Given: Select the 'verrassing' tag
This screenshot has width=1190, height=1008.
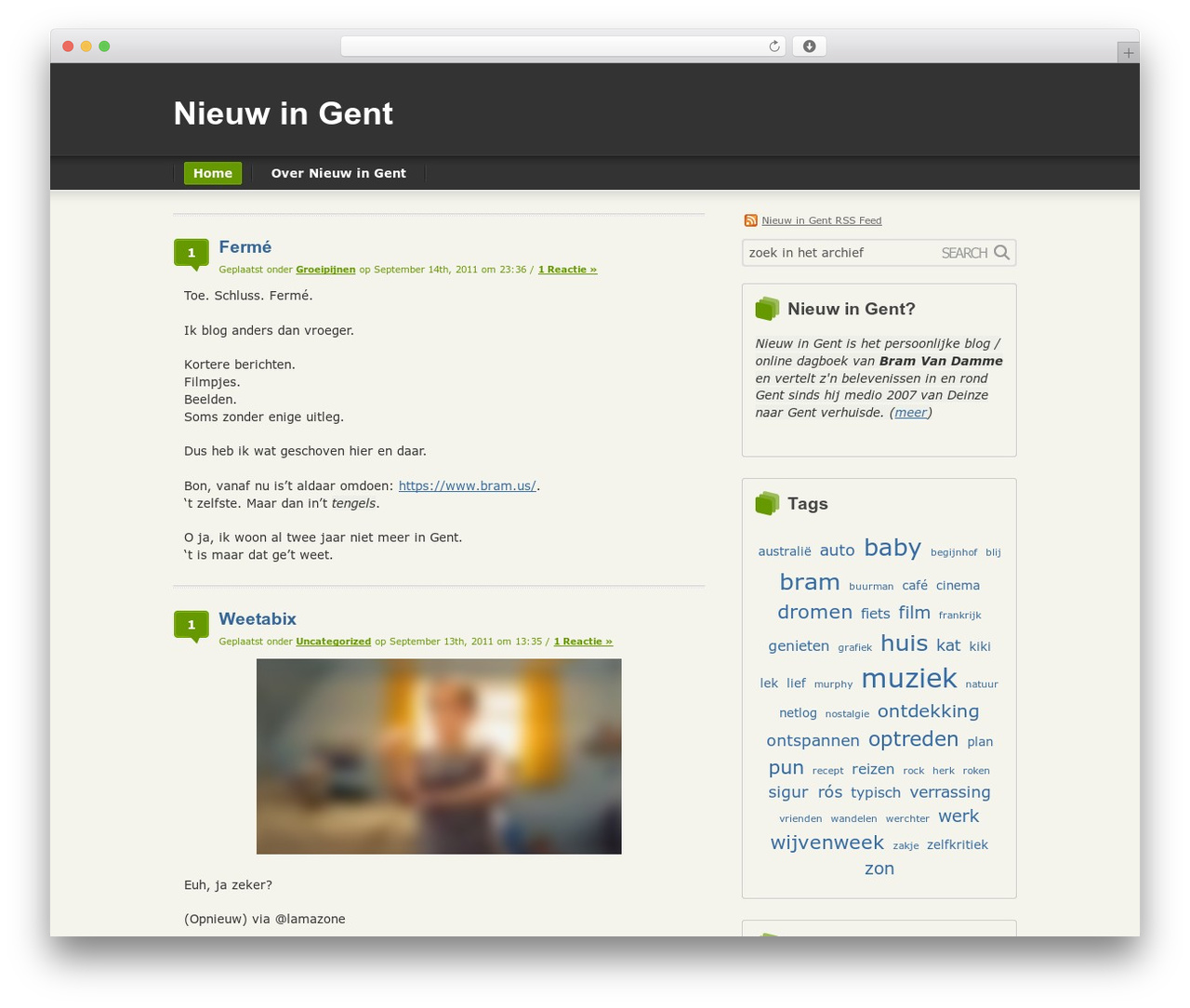Looking at the screenshot, I should 950,792.
